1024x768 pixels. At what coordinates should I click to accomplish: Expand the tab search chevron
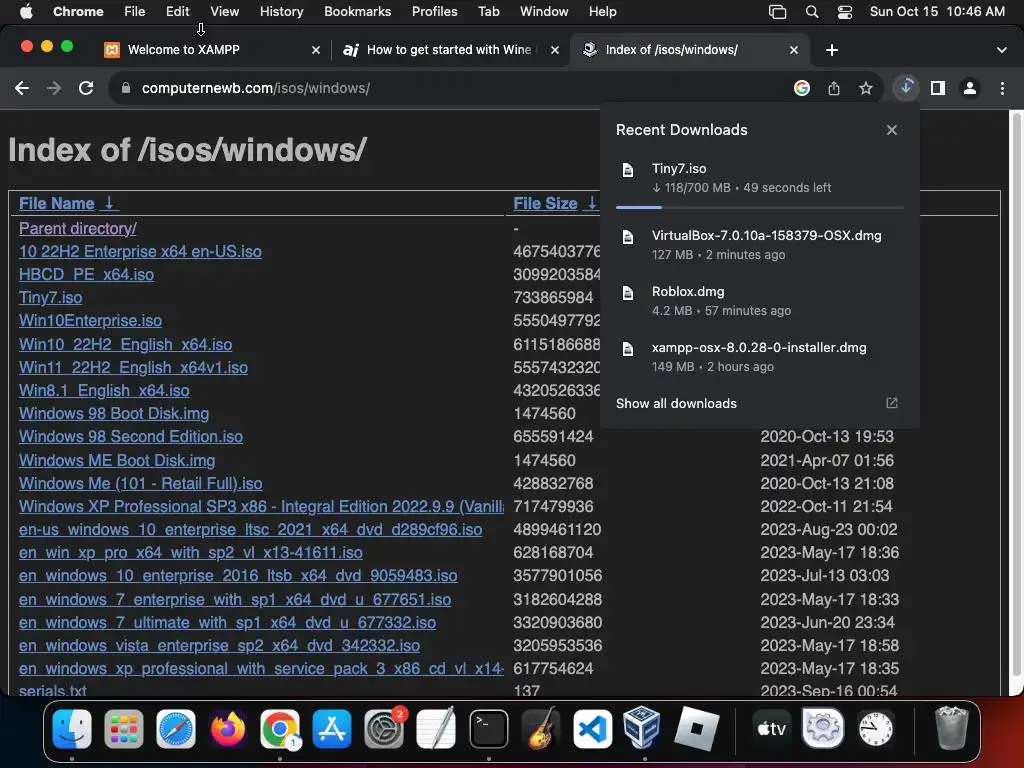1001,50
